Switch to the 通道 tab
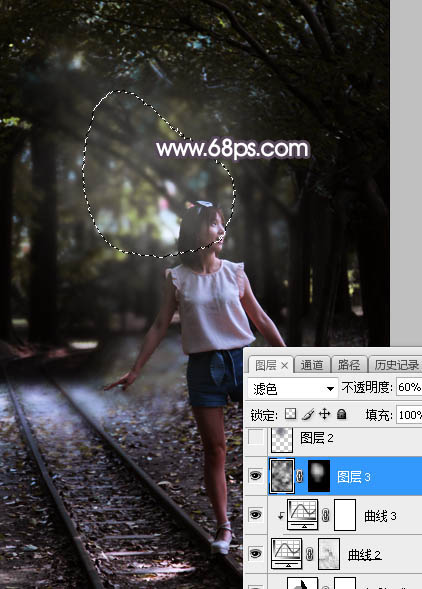The image size is (422, 589). [x=312, y=365]
